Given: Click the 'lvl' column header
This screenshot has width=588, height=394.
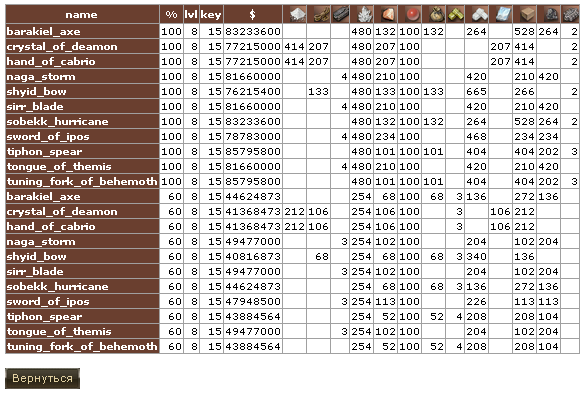Looking at the screenshot, I should pyautogui.click(x=191, y=14).
